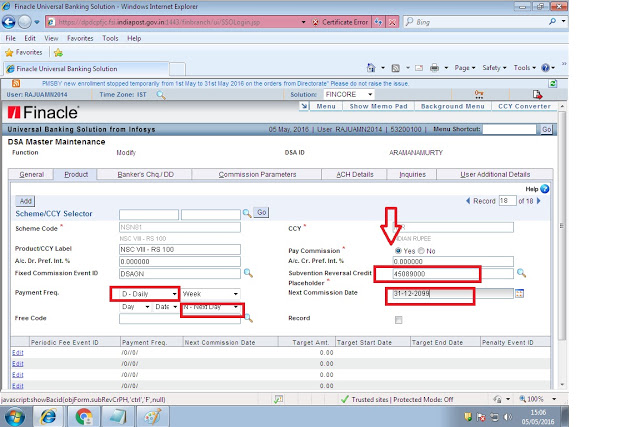The image size is (640, 427).
Task: Click the Add to Favorites bar icon
Action: tap(58, 52)
